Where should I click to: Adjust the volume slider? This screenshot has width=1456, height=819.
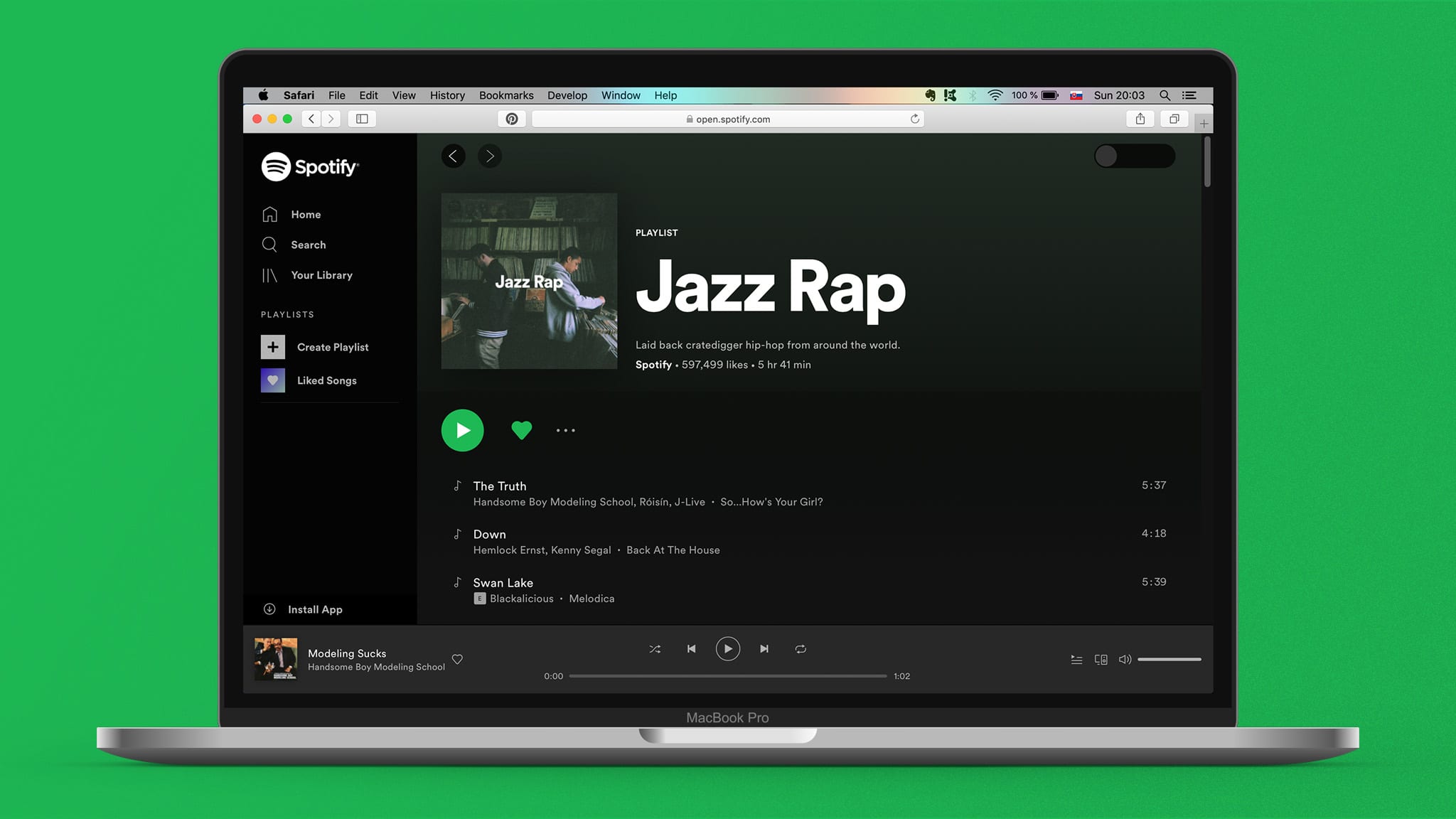click(x=1169, y=660)
